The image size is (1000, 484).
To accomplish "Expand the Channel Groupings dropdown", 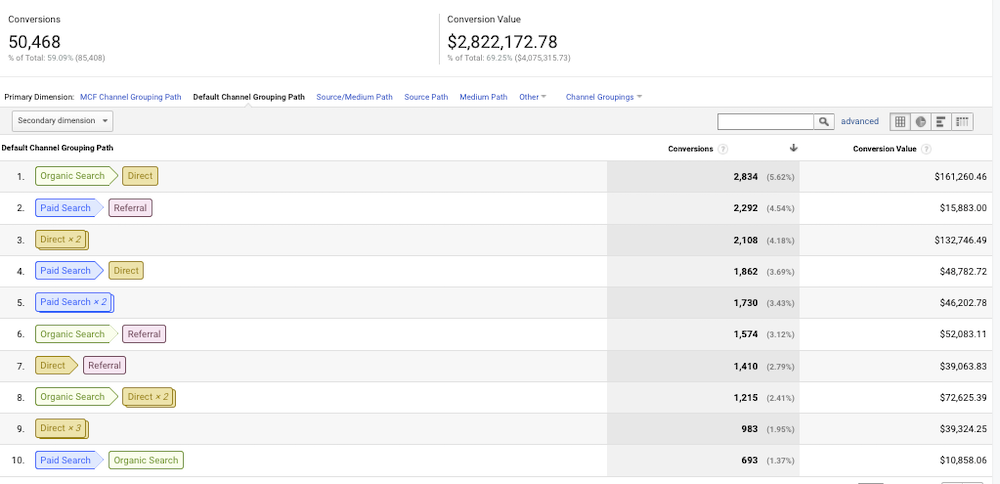I will [x=603, y=97].
